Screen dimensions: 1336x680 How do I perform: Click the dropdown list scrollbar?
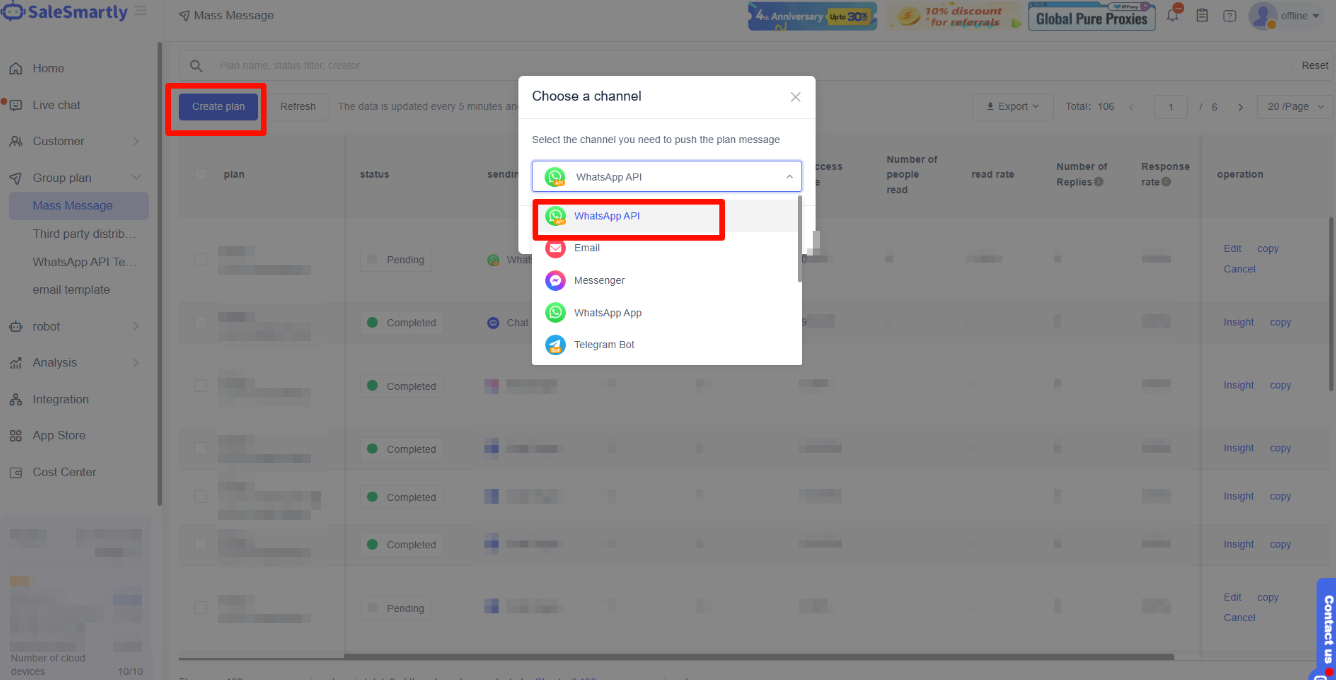click(799, 240)
